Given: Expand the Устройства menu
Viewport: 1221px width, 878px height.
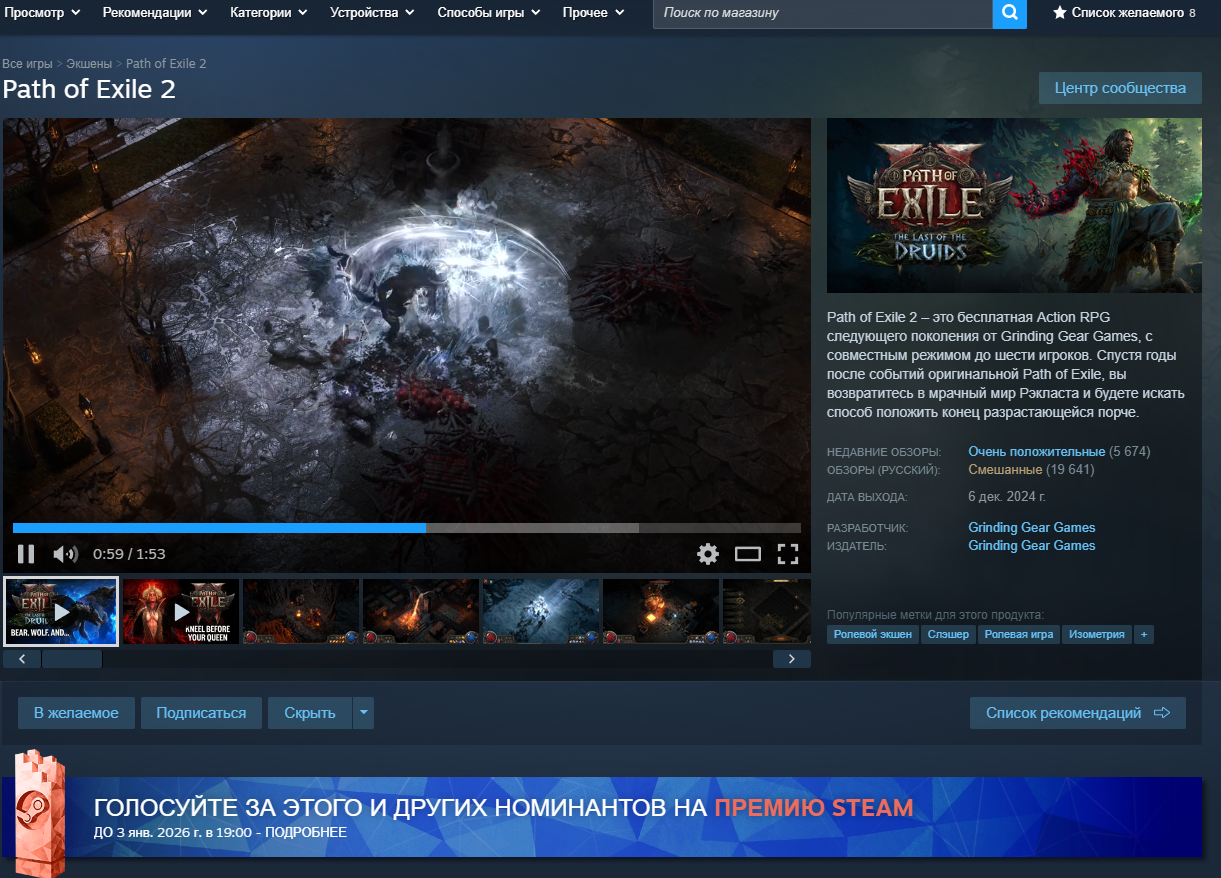Looking at the screenshot, I should click(x=372, y=13).
